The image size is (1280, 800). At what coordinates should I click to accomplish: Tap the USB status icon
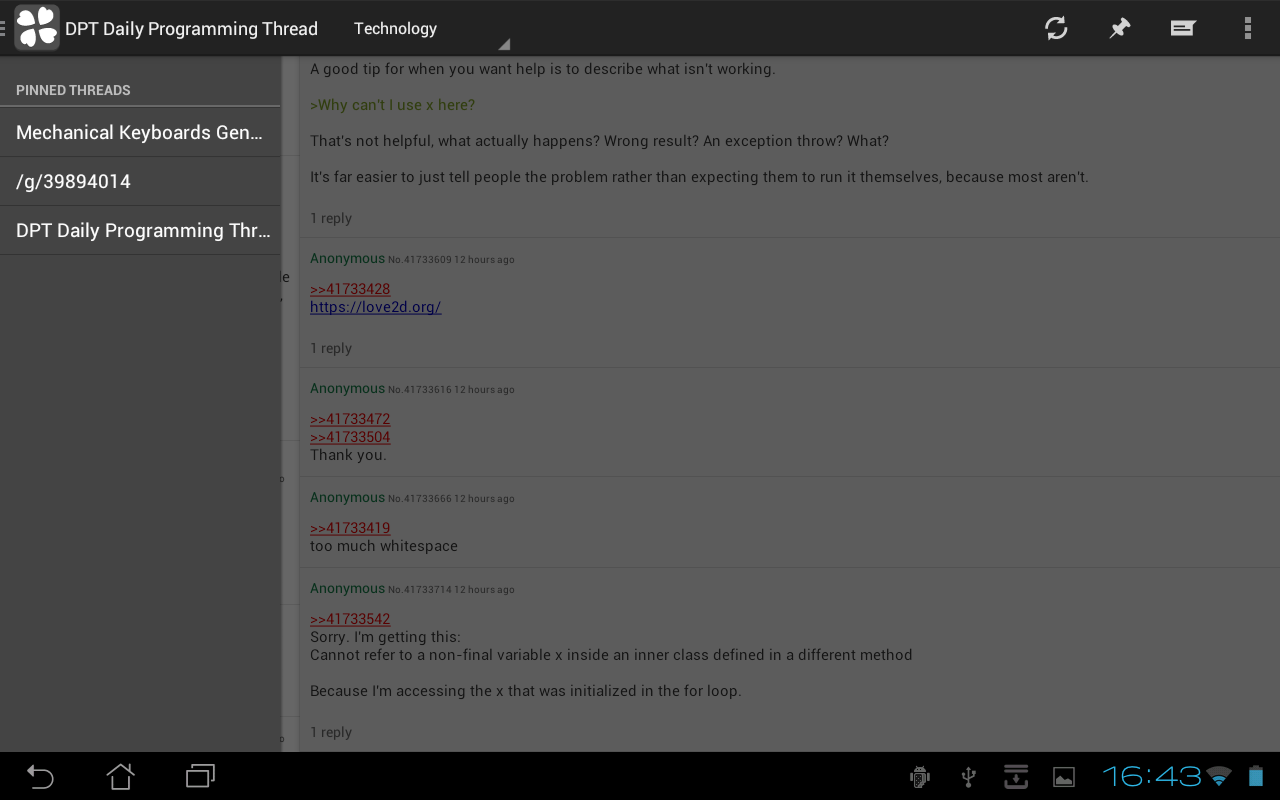[968, 776]
